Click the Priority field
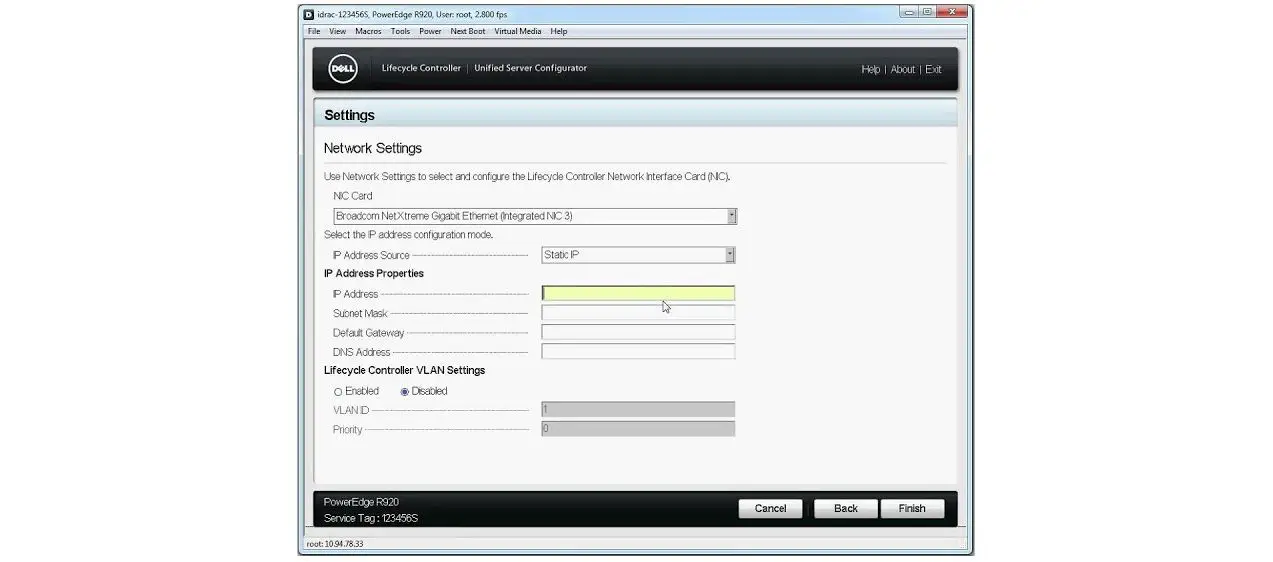The width and height of the screenshot is (1273, 562). tap(638, 428)
